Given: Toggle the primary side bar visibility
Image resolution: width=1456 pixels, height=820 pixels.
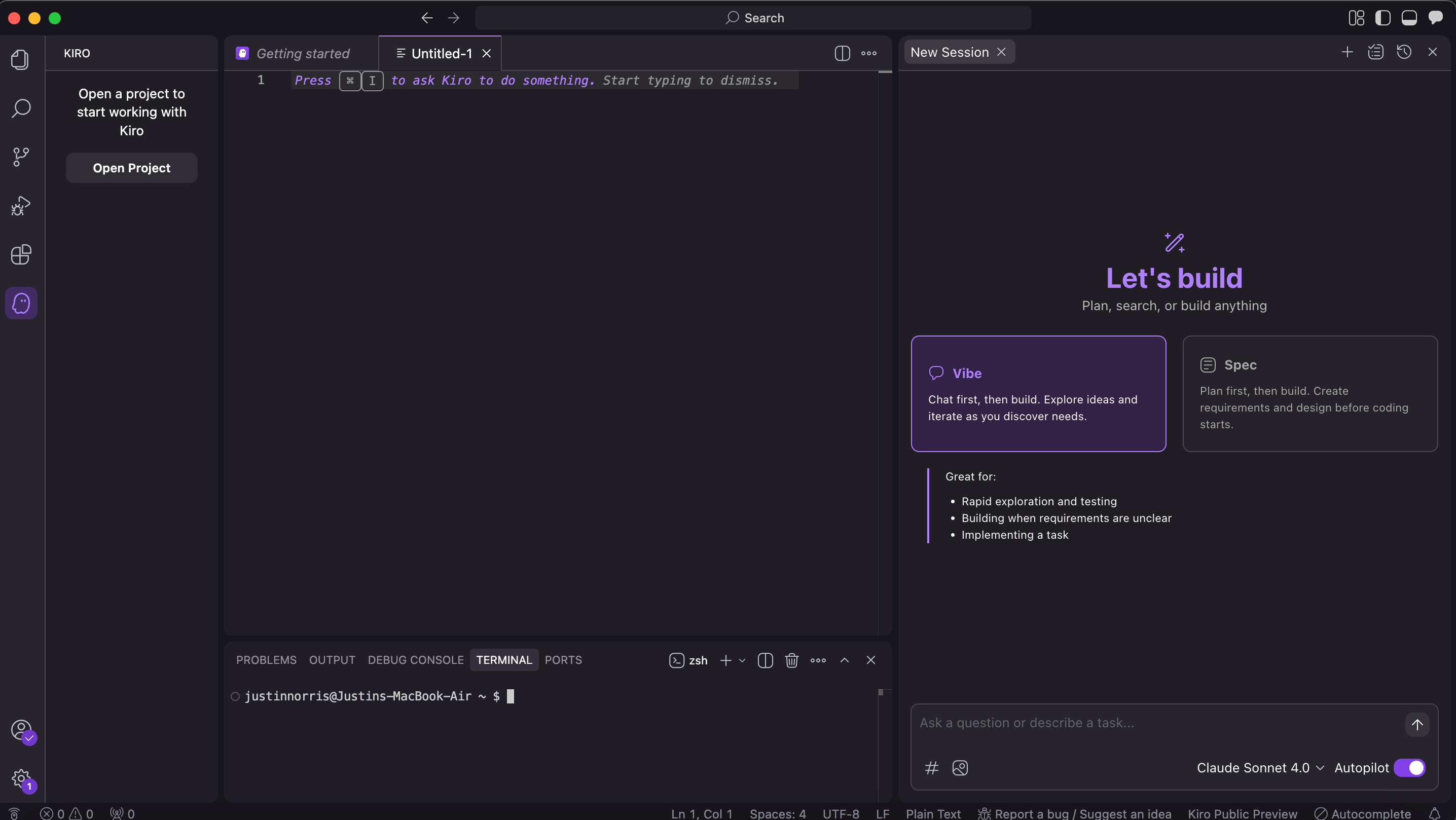Looking at the screenshot, I should pos(1382,18).
